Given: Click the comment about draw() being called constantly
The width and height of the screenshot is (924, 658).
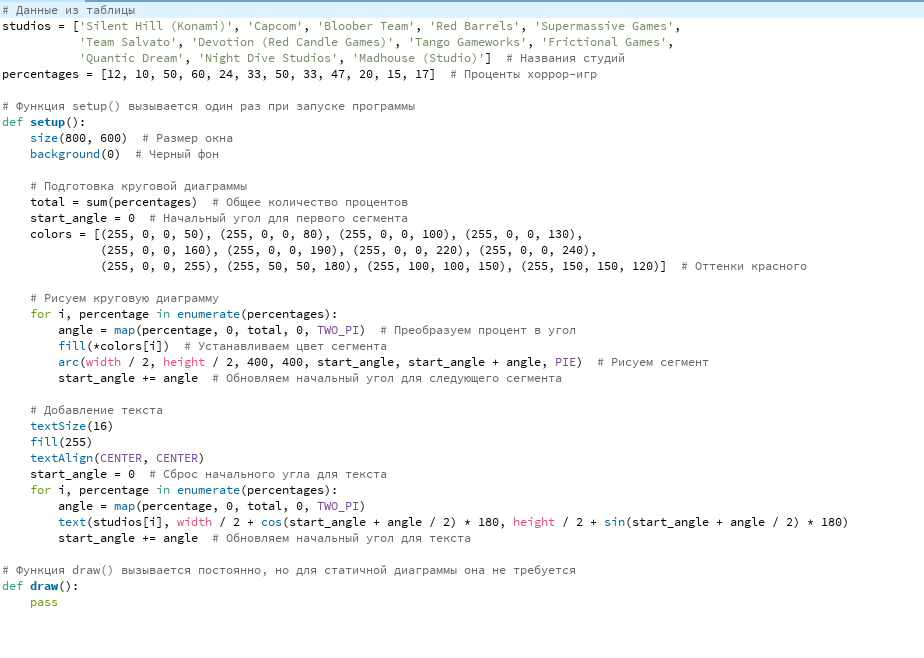Looking at the screenshot, I should 289,570.
